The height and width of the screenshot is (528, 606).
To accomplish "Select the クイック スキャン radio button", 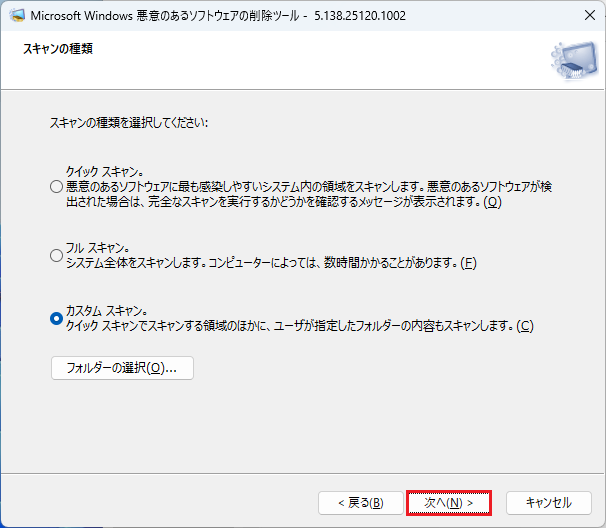I will 56,186.
